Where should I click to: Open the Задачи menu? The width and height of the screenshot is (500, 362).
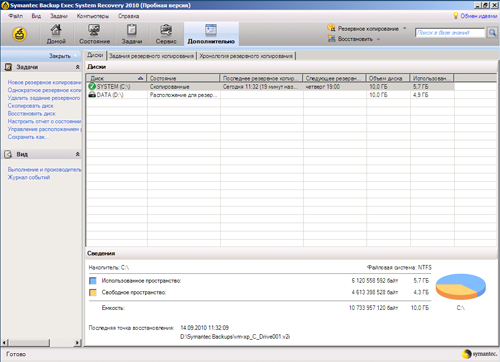click(x=59, y=16)
